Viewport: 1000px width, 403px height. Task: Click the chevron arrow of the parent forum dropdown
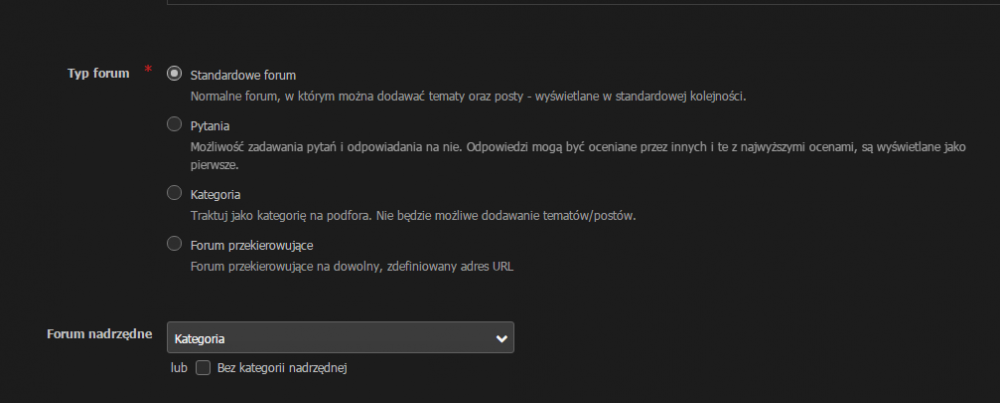[x=501, y=338]
